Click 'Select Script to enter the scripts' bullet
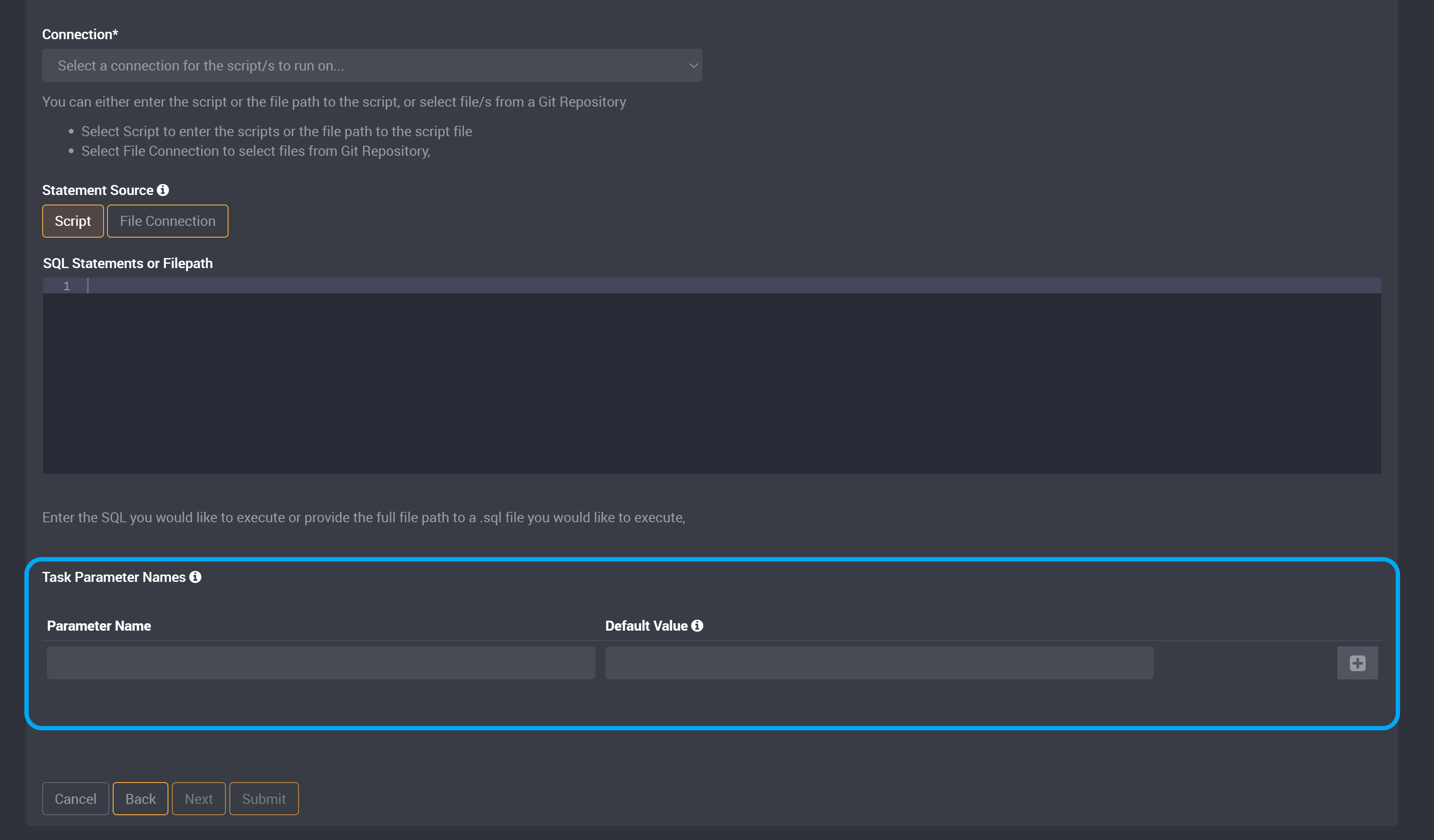Image resolution: width=1434 pixels, height=840 pixels. [x=276, y=131]
